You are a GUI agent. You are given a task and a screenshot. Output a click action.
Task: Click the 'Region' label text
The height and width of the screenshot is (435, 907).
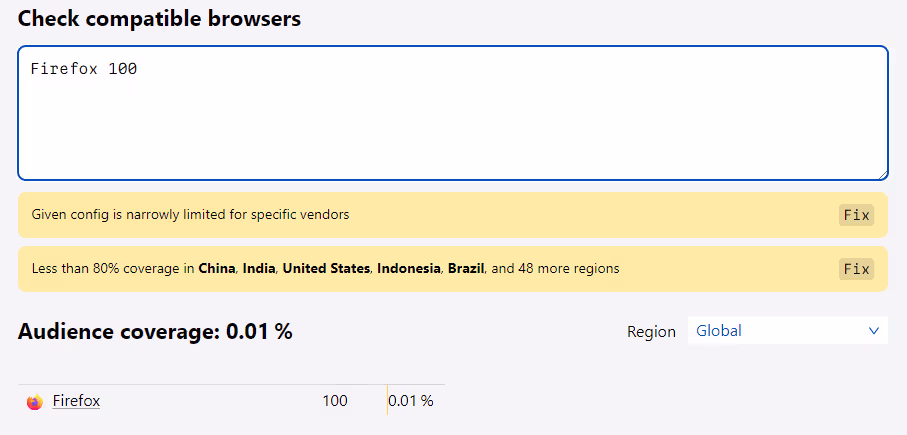(651, 331)
